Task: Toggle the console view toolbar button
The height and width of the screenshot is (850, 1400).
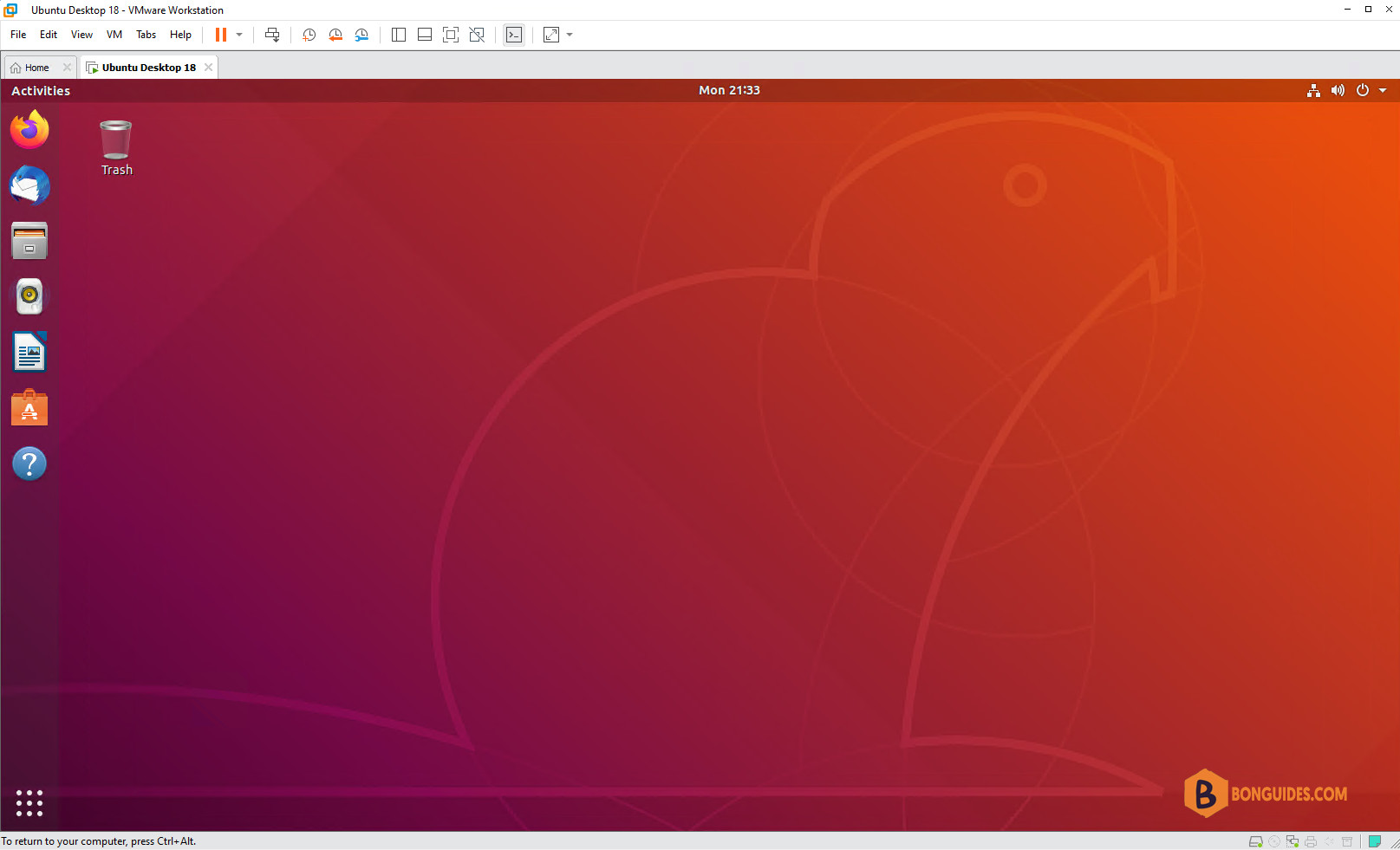Action: pyautogui.click(x=514, y=35)
